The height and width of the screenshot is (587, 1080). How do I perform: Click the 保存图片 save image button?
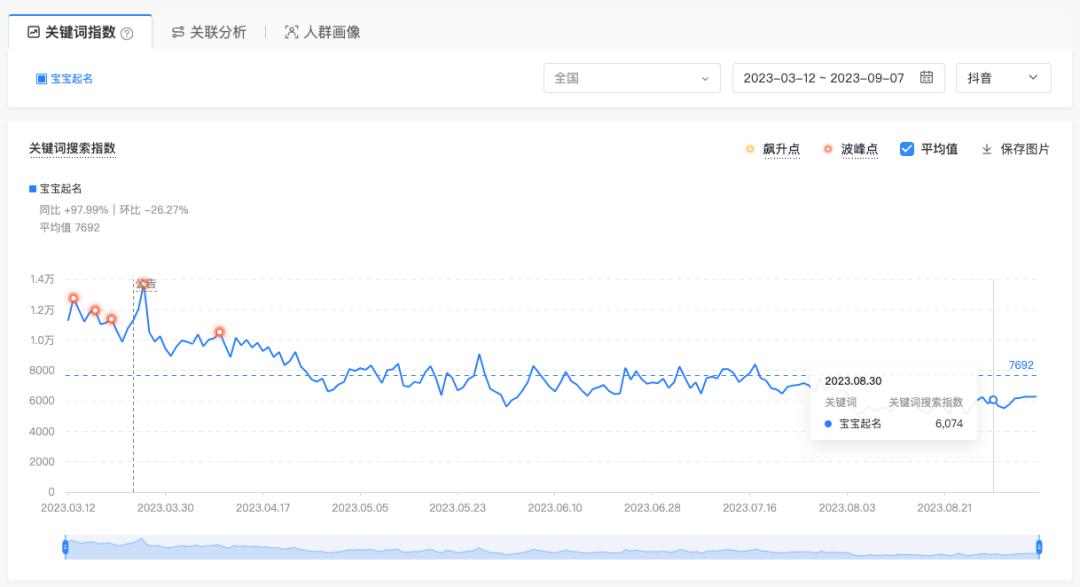tap(1023, 148)
